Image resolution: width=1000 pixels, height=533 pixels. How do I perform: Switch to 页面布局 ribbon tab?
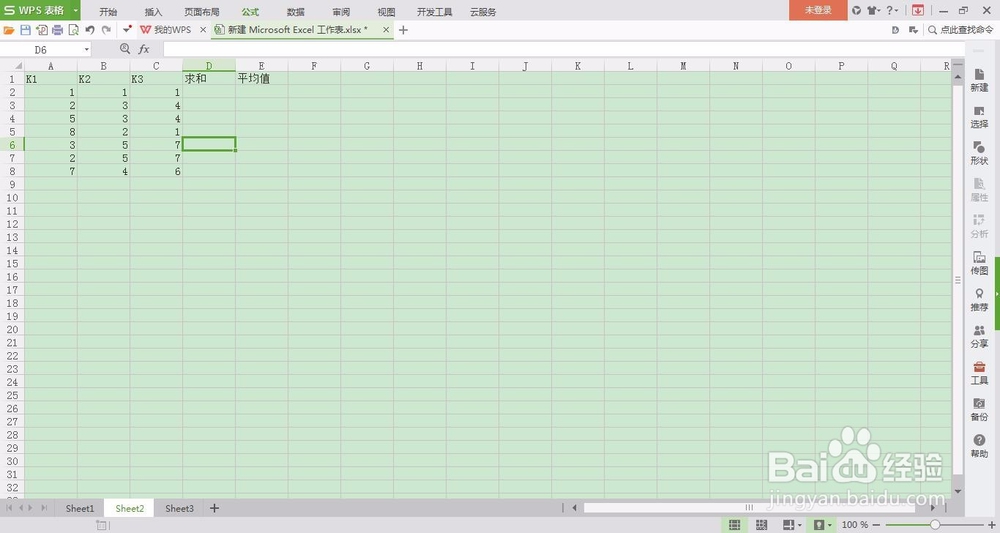click(x=202, y=12)
